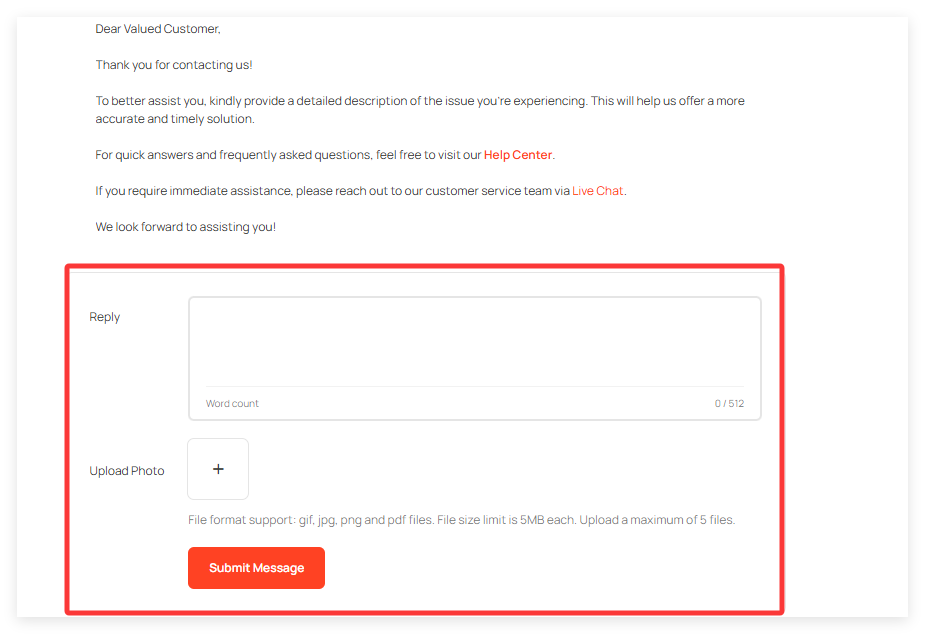Click the "If you require immediate assistance" text
Image resolution: width=925 pixels, height=634 pixels.
point(332,191)
